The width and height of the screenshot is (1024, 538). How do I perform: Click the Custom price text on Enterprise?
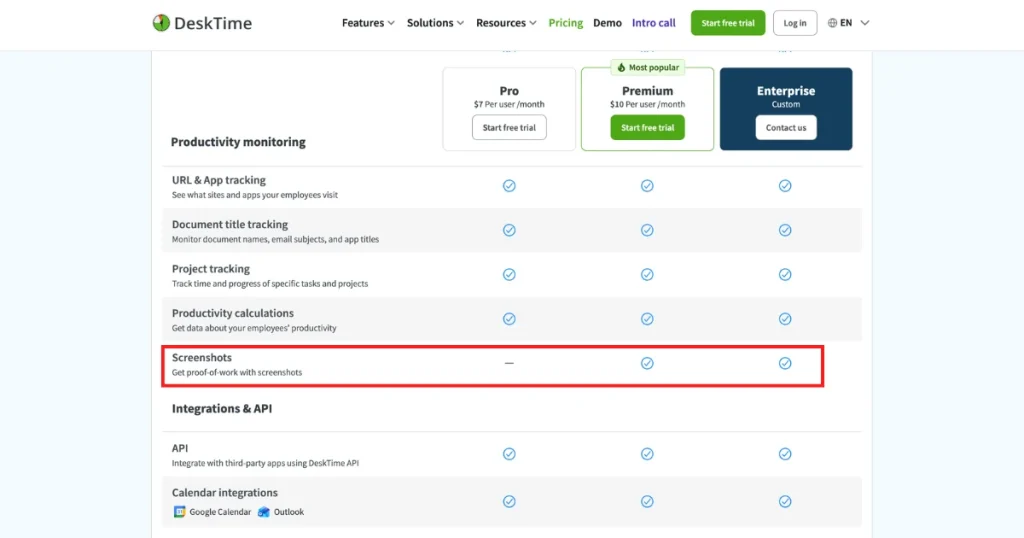point(786,104)
